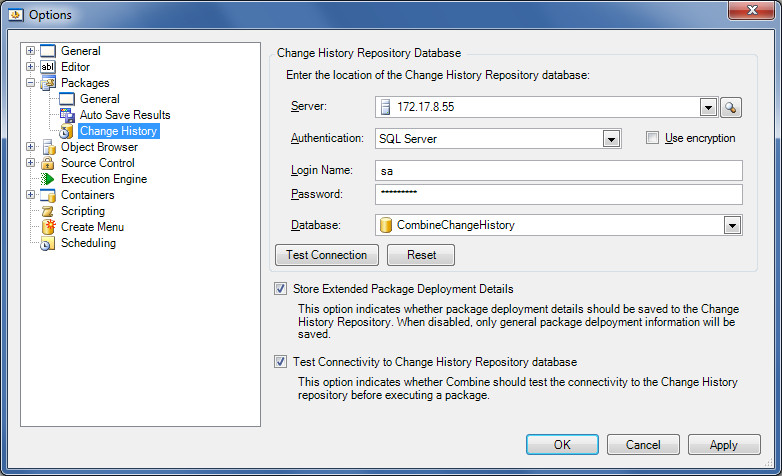Select Change History in the tree
The image size is (782, 476).
(x=118, y=131)
